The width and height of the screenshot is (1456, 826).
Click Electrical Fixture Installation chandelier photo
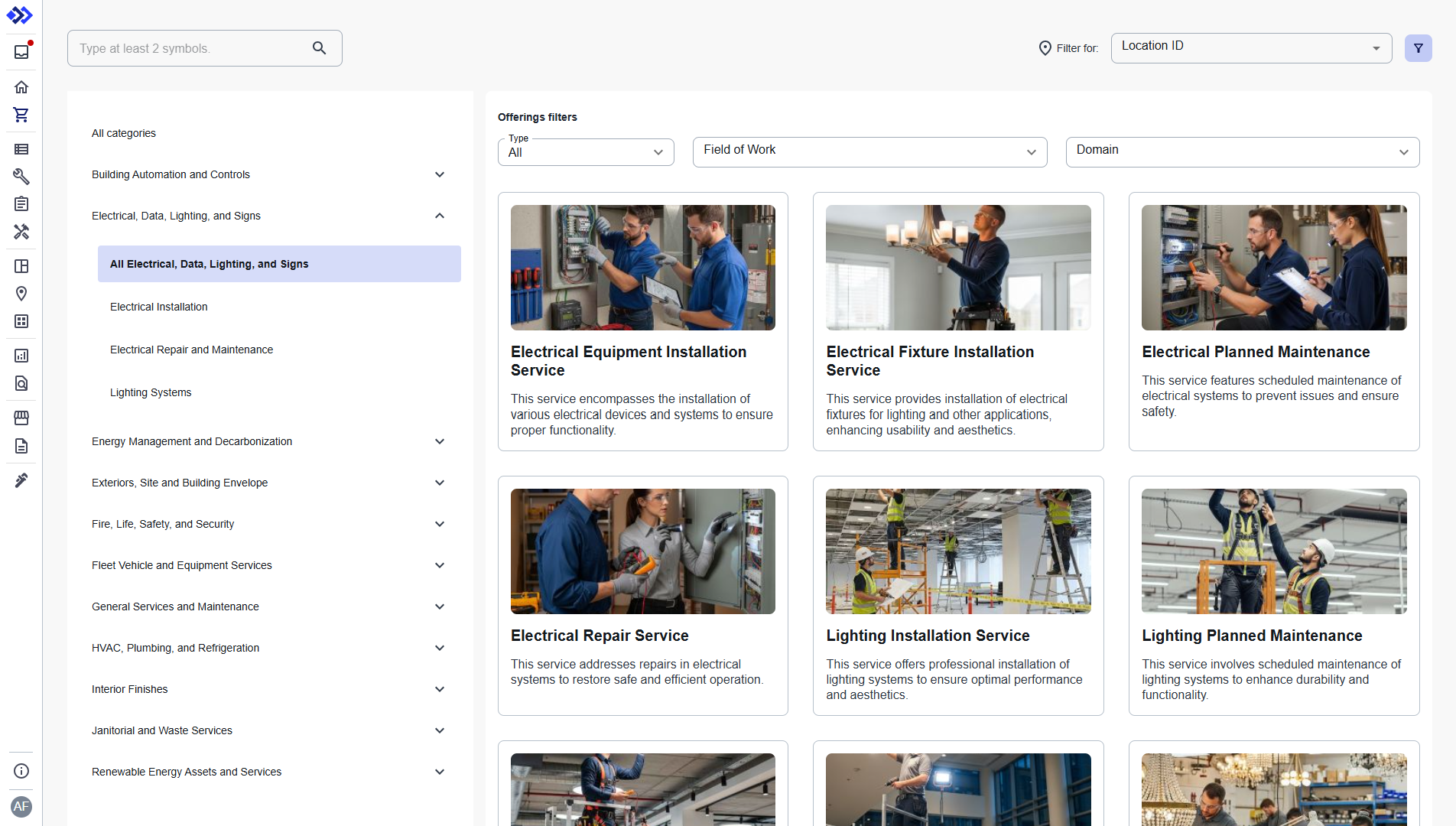tap(958, 268)
